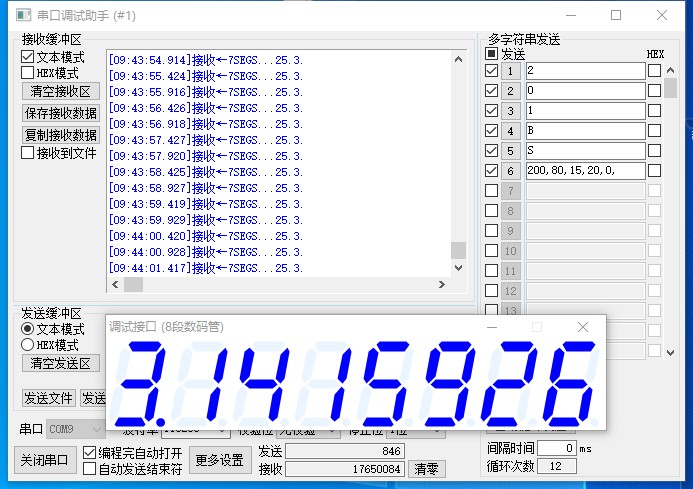
Task: Uncheck 文本模式 in the receive buffer
Action: [27, 57]
